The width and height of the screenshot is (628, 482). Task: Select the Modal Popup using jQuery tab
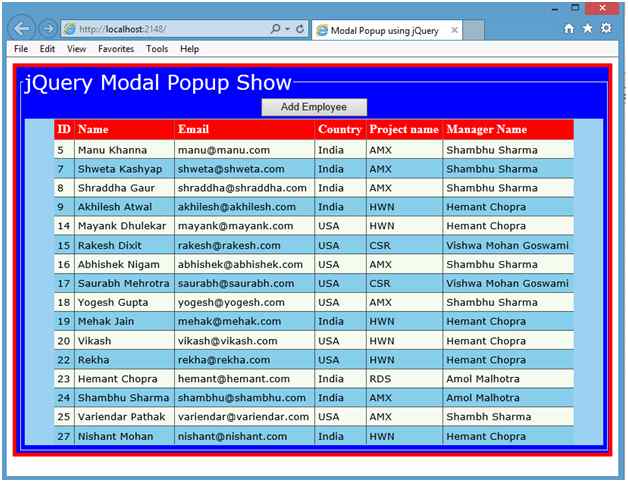coord(387,30)
